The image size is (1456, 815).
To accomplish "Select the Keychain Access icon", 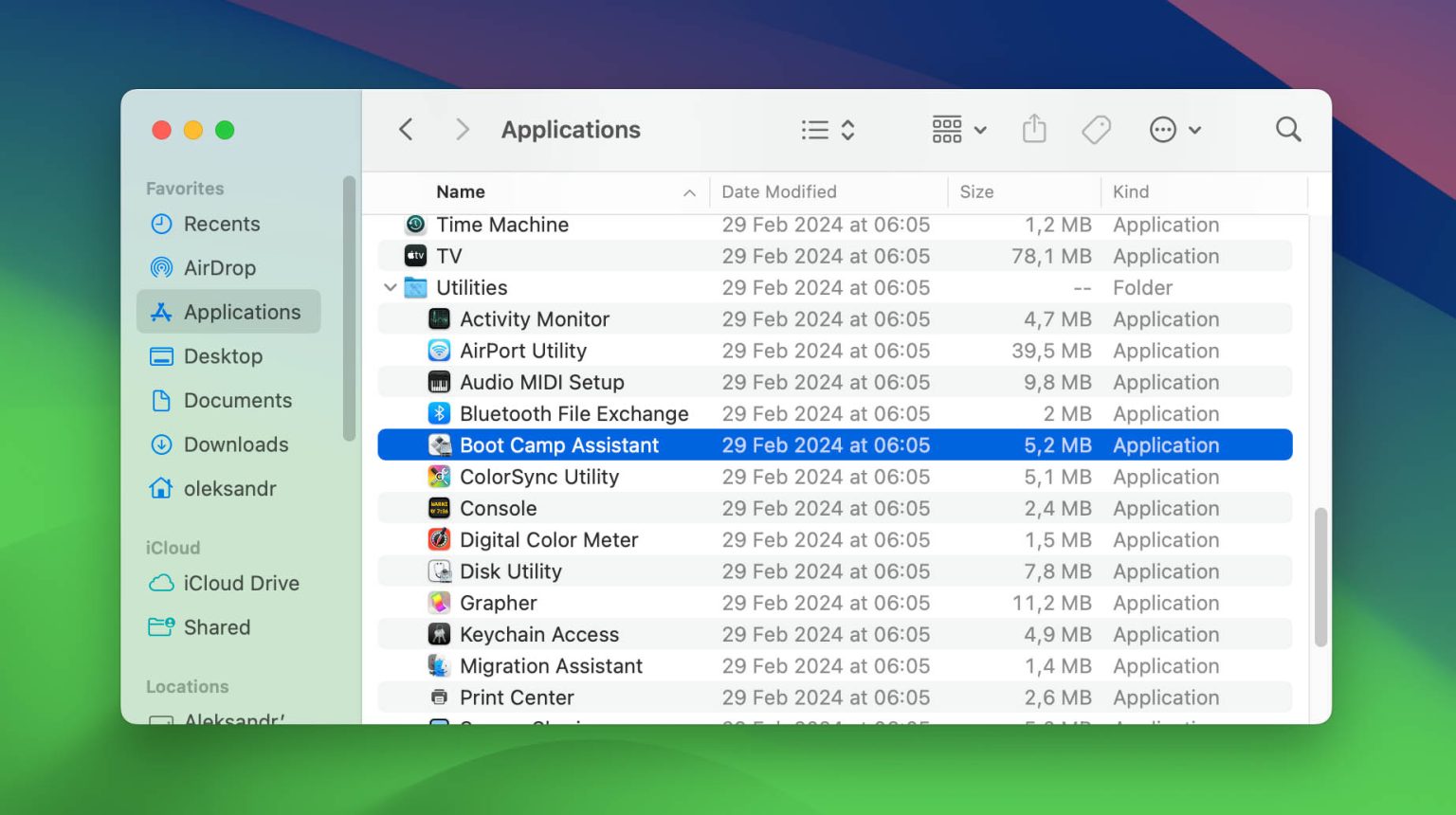I will tap(439, 635).
